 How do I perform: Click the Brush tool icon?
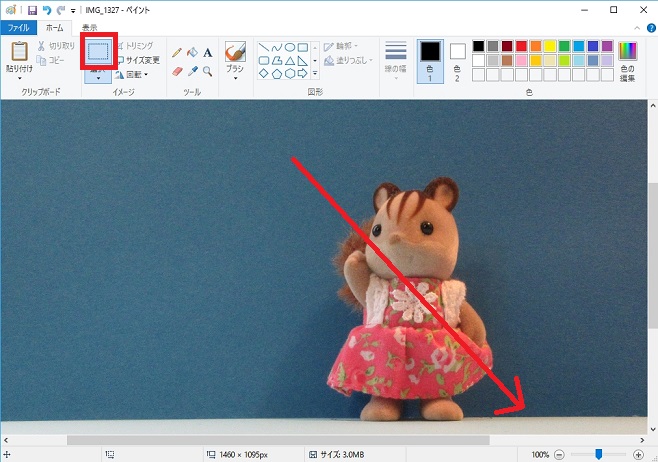pyautogui.click(x=235, y=52)
